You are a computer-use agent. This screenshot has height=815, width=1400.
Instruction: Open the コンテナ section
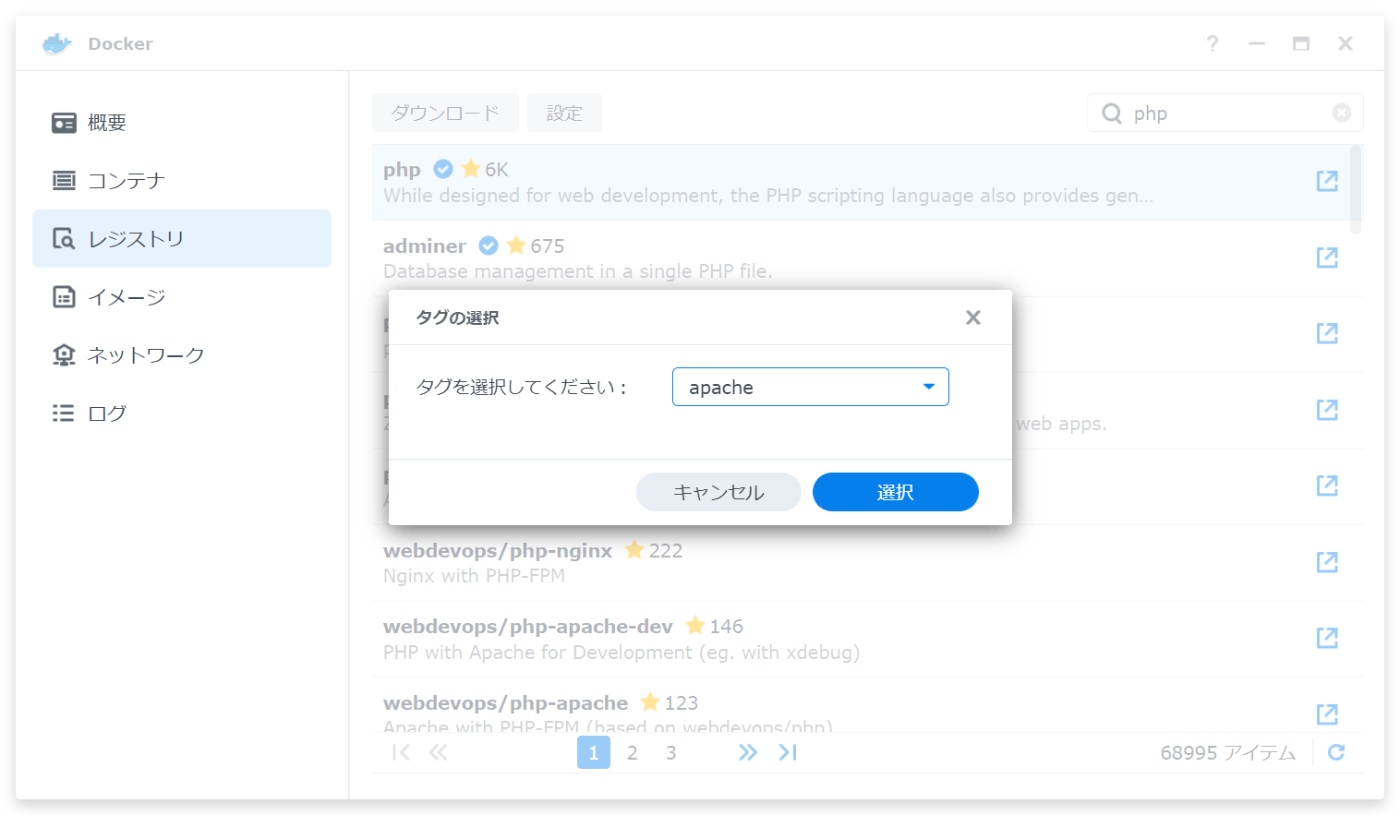(182, 181)
